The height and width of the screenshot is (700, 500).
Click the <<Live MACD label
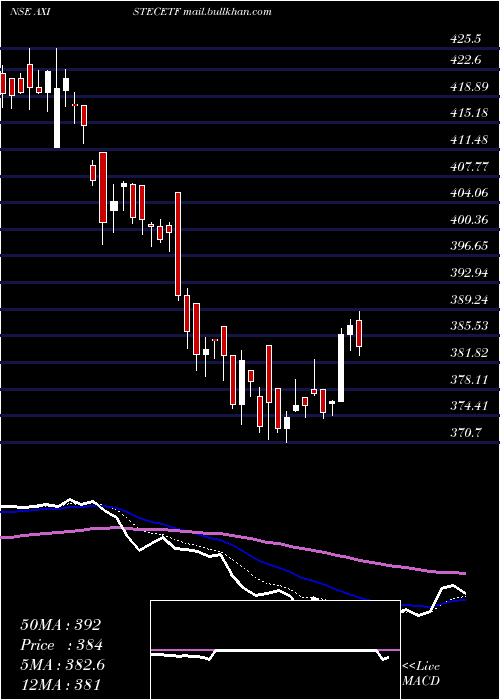coord(421,674)
